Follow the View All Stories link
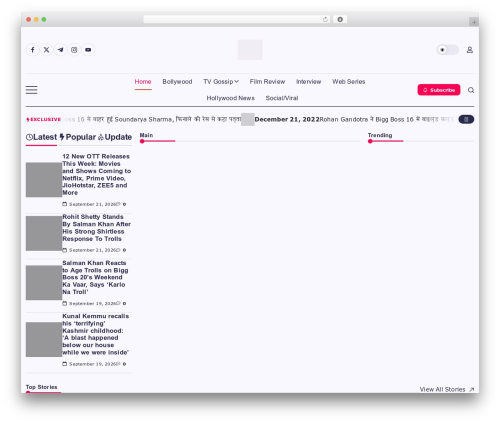Image resolution: width=500 pixels, height=423 pixels. click(x=447, y=389)
